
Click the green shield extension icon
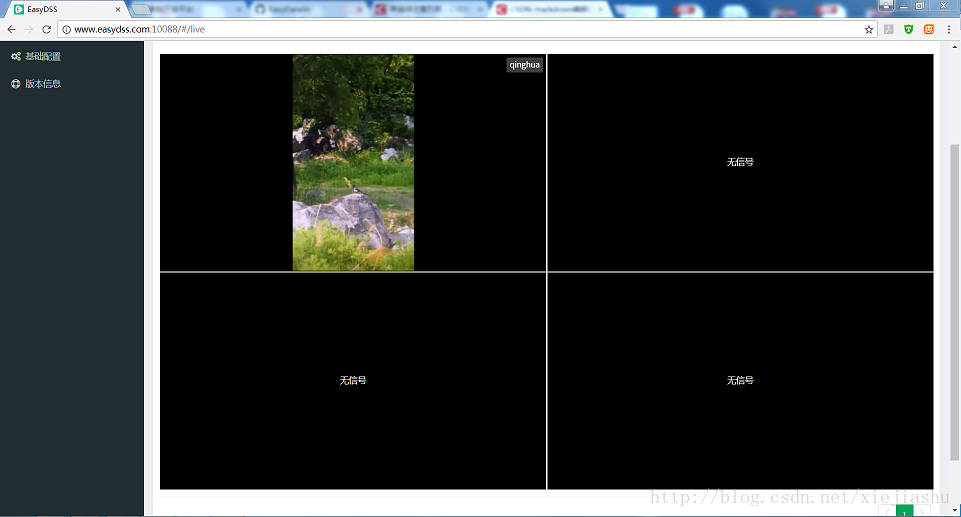point(909,29)
